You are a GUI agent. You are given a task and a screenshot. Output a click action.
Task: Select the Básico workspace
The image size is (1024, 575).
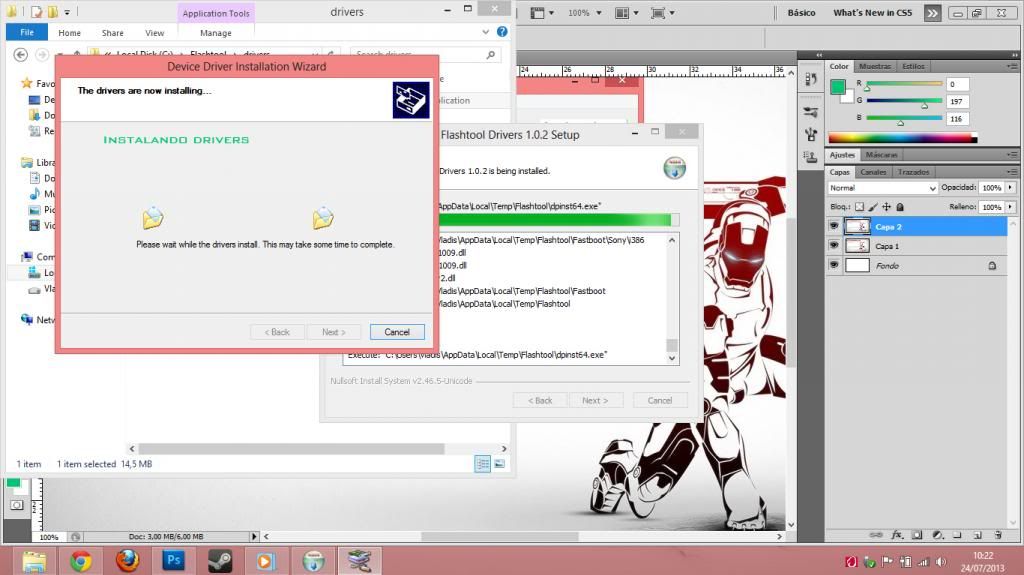(x=801, y=12)
